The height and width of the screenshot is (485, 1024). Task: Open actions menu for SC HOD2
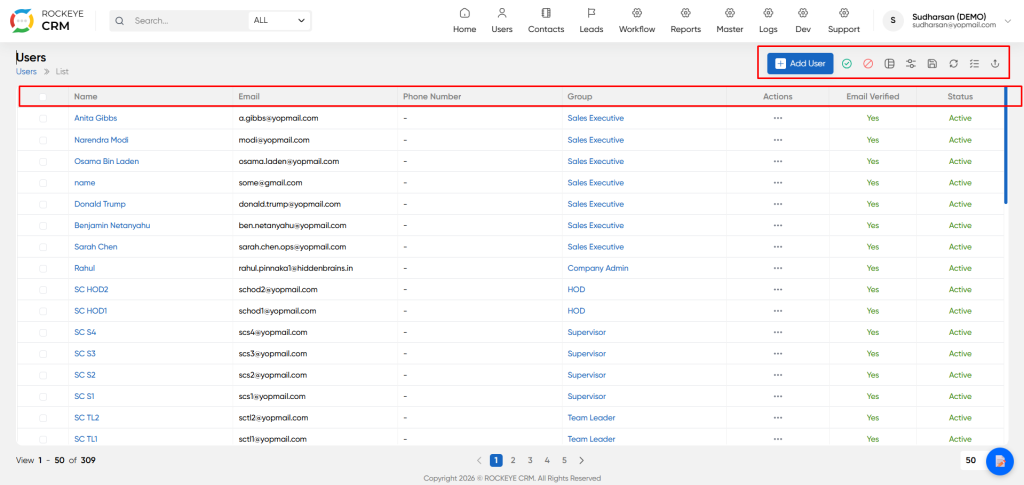pyautogui.click(x=777, y=289)
